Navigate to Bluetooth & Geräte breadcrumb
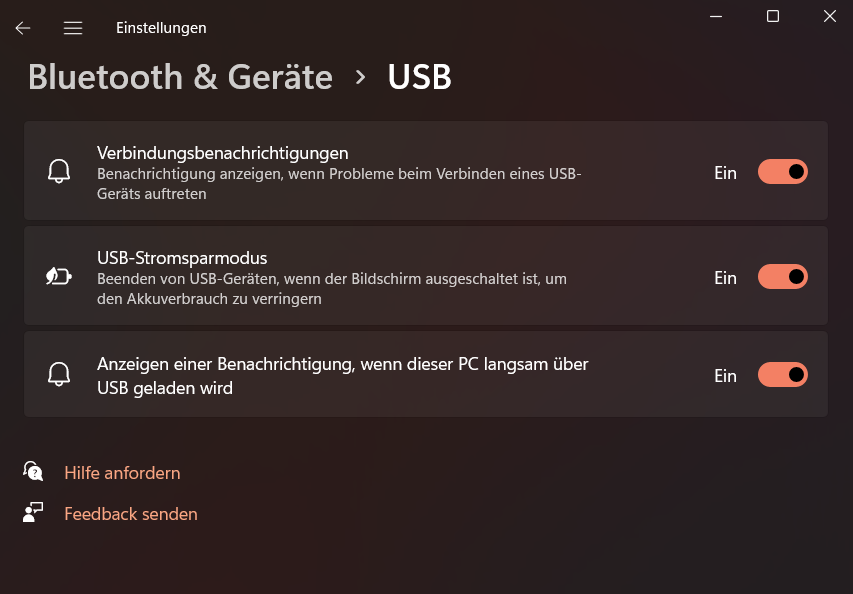The height and width of the screenshot is (594, 853). click(x=180, y=77)
